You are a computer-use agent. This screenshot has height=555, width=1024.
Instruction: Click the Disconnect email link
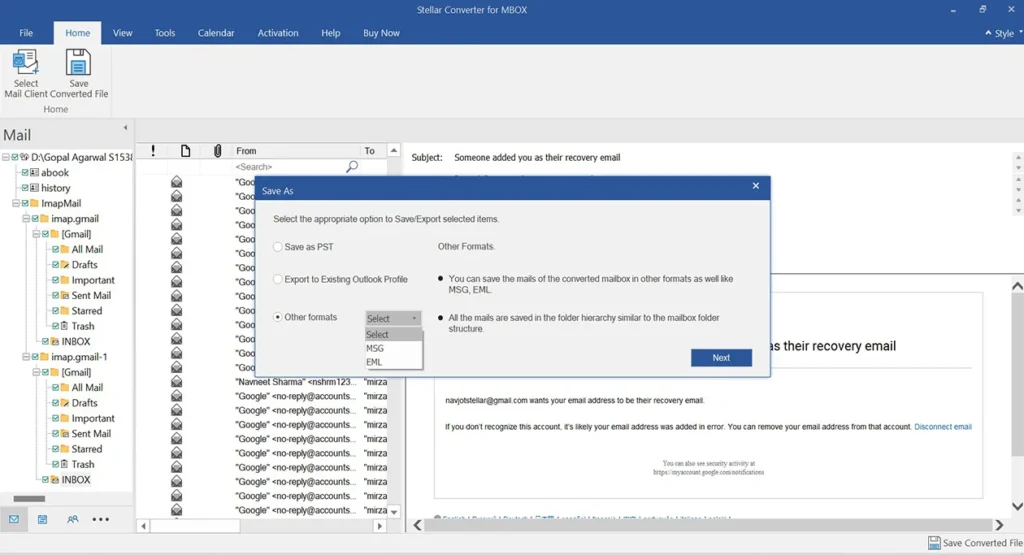coord(942,426)
